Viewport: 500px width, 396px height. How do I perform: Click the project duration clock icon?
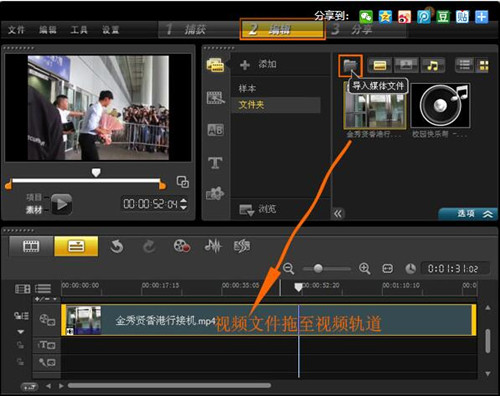[x=410, y=269]
